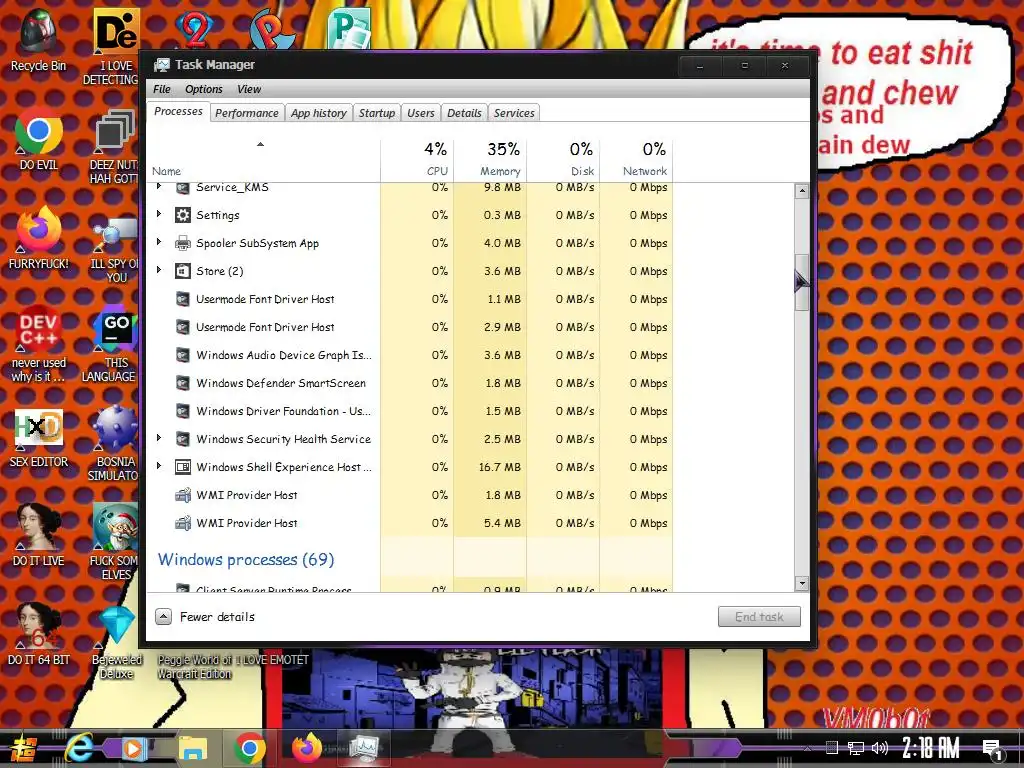
Task: Expand the Settings process row
Action: (x=159, y=214)
